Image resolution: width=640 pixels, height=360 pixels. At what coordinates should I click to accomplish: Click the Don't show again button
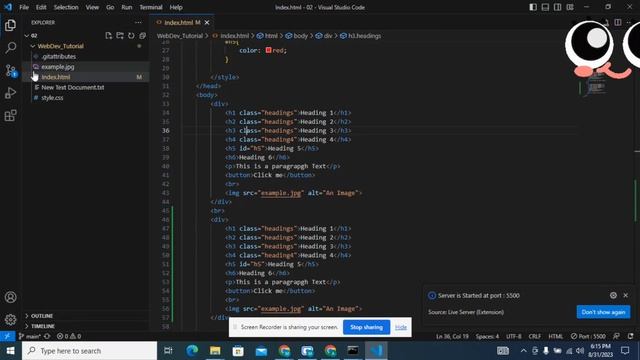[x=603, y=312]
